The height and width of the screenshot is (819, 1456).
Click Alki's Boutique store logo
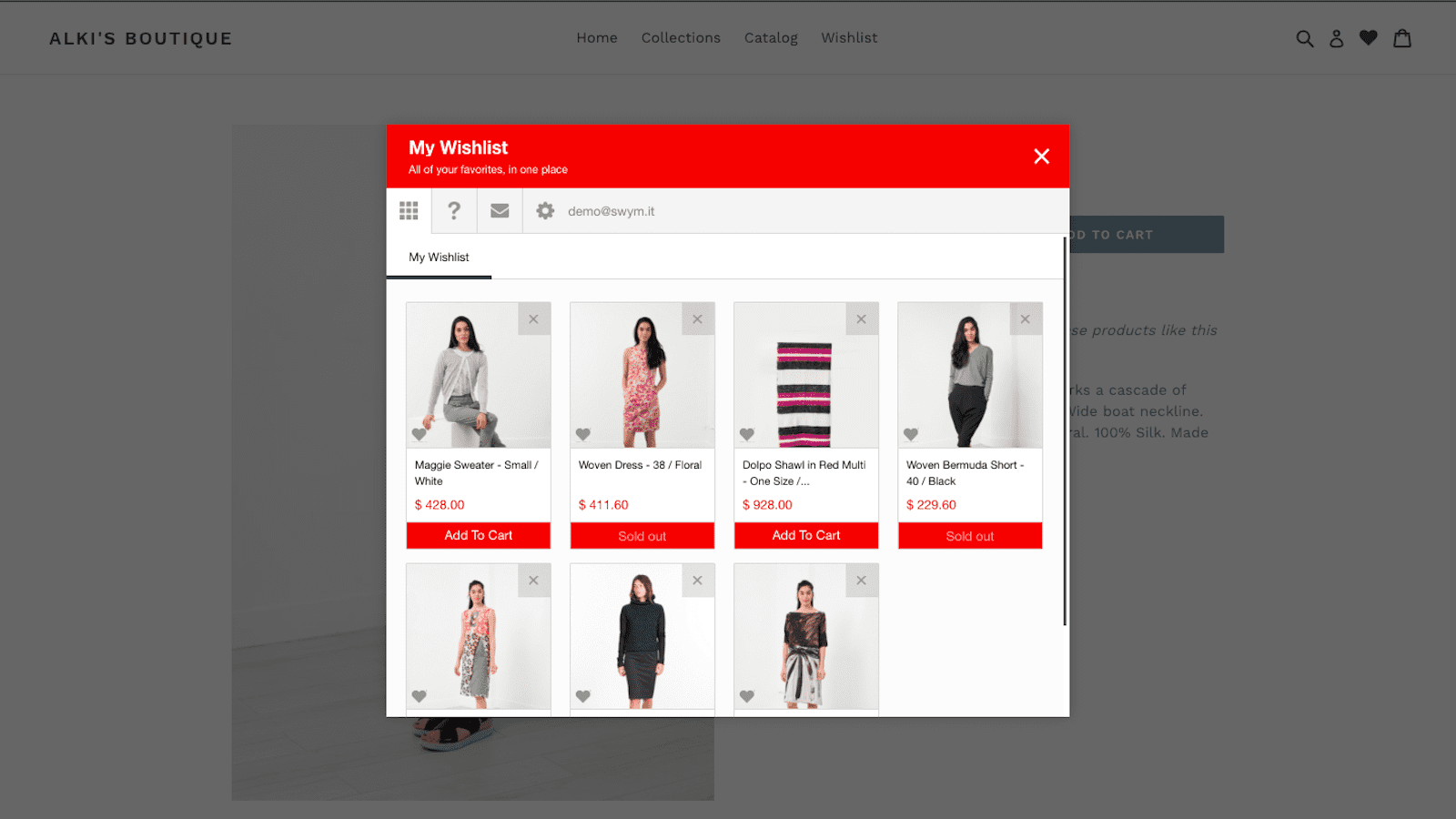(x=141, y=38)
